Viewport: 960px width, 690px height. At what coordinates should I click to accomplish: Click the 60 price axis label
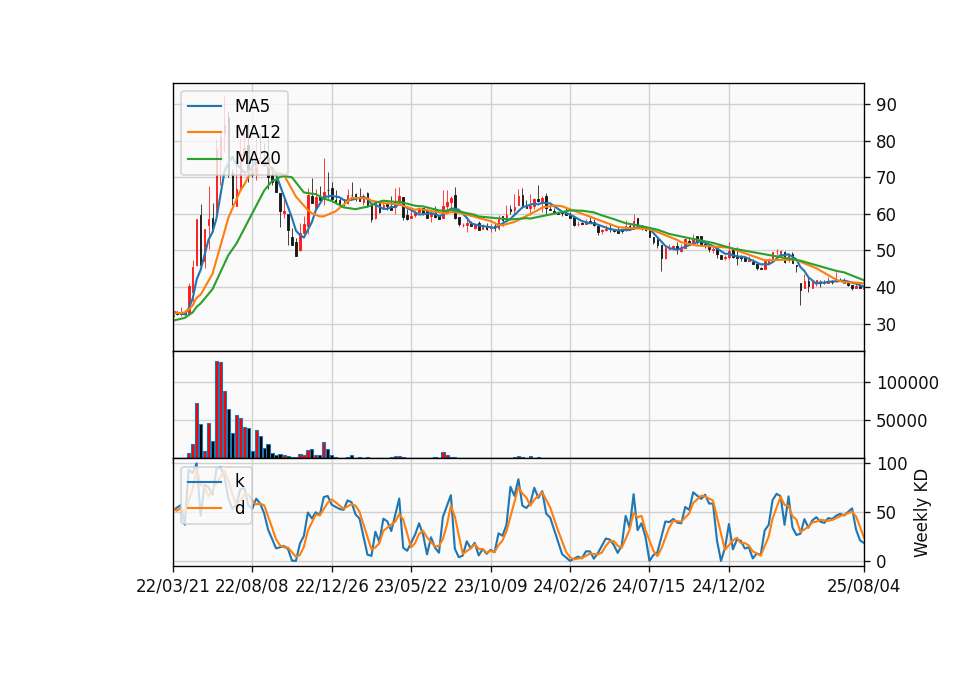click(886, 215)
